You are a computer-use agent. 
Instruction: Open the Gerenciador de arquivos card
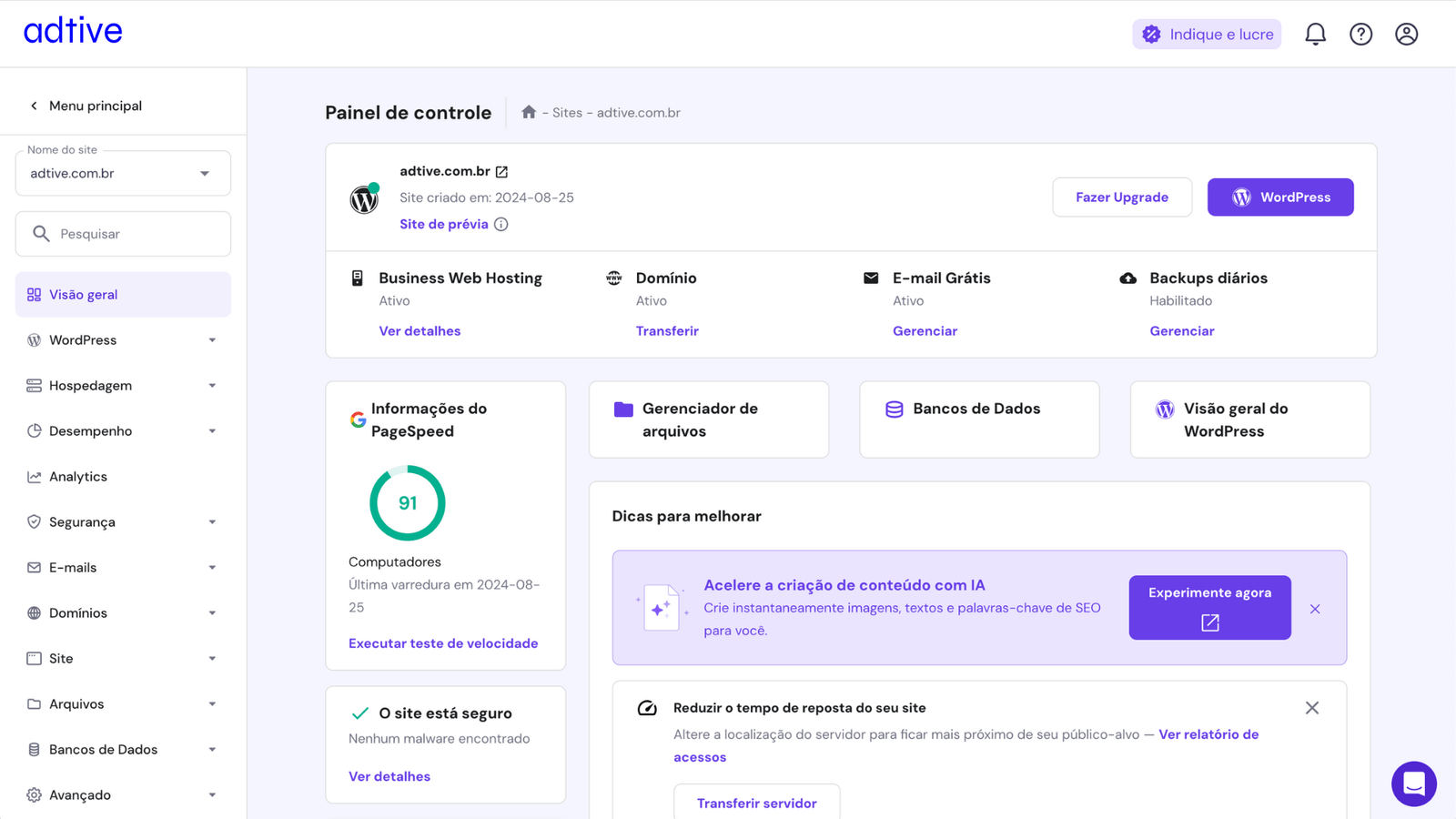click(x=708, y=420)
